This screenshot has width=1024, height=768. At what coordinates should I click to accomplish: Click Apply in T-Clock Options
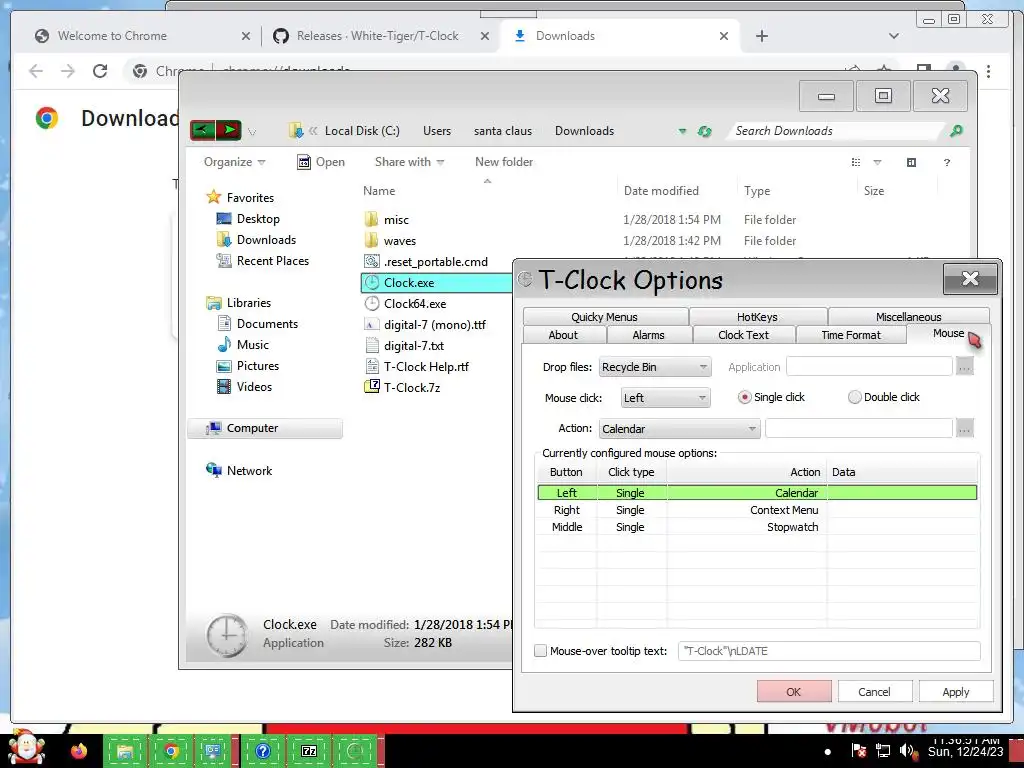(x=955, y=692)
